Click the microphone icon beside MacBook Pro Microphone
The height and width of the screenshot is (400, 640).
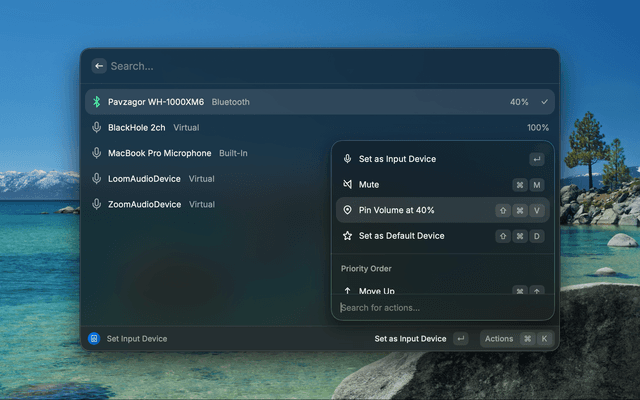click(x=97, y=153)
